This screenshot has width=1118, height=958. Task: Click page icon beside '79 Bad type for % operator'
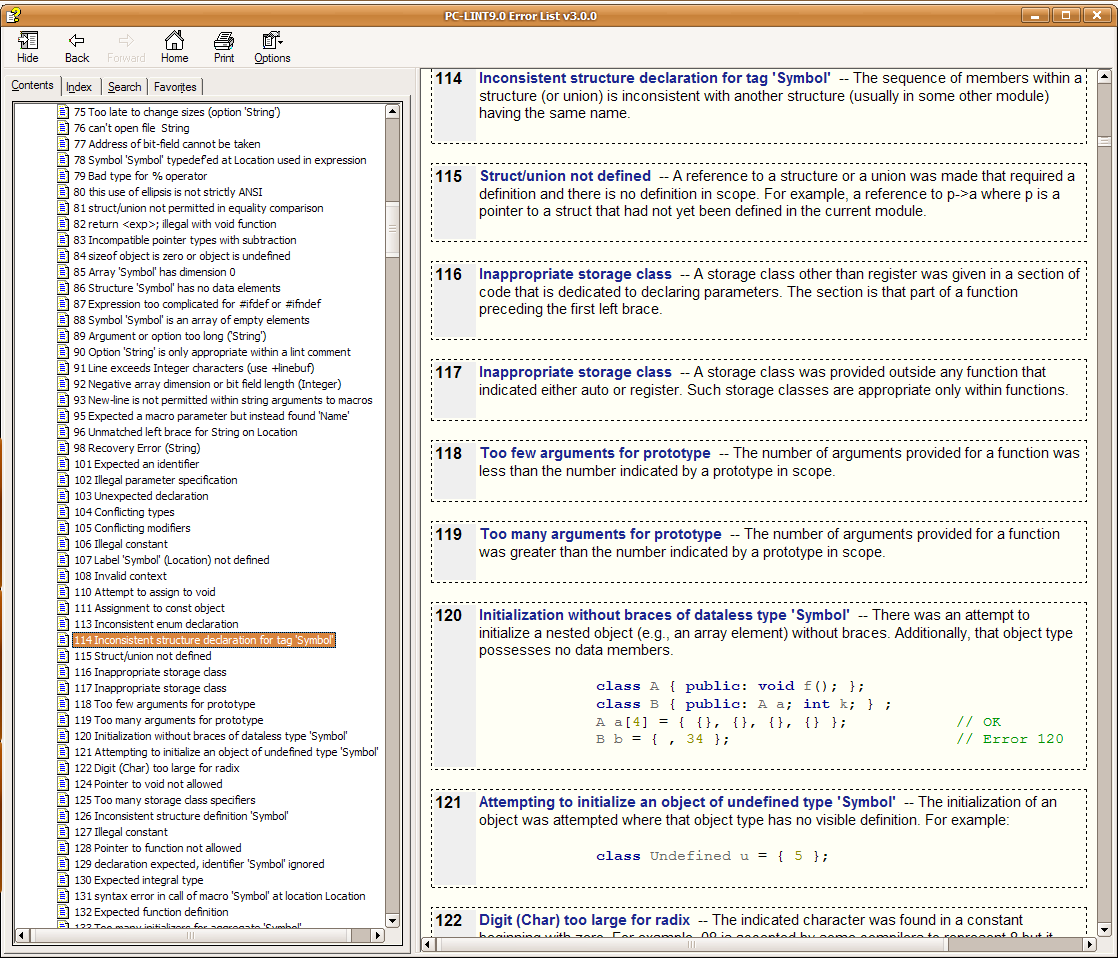coord(63,176)
